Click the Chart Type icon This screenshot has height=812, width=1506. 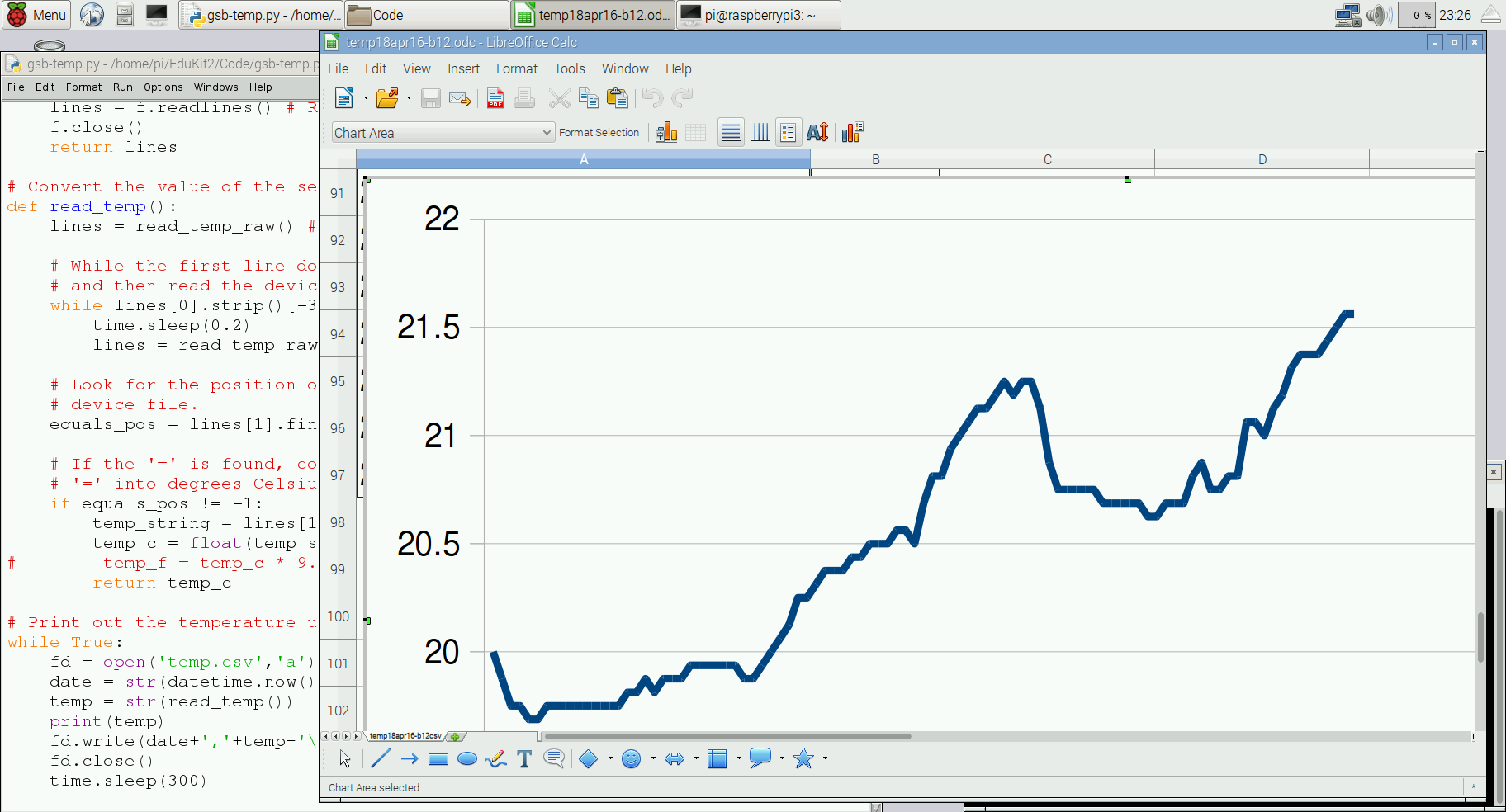click(666, 133)
